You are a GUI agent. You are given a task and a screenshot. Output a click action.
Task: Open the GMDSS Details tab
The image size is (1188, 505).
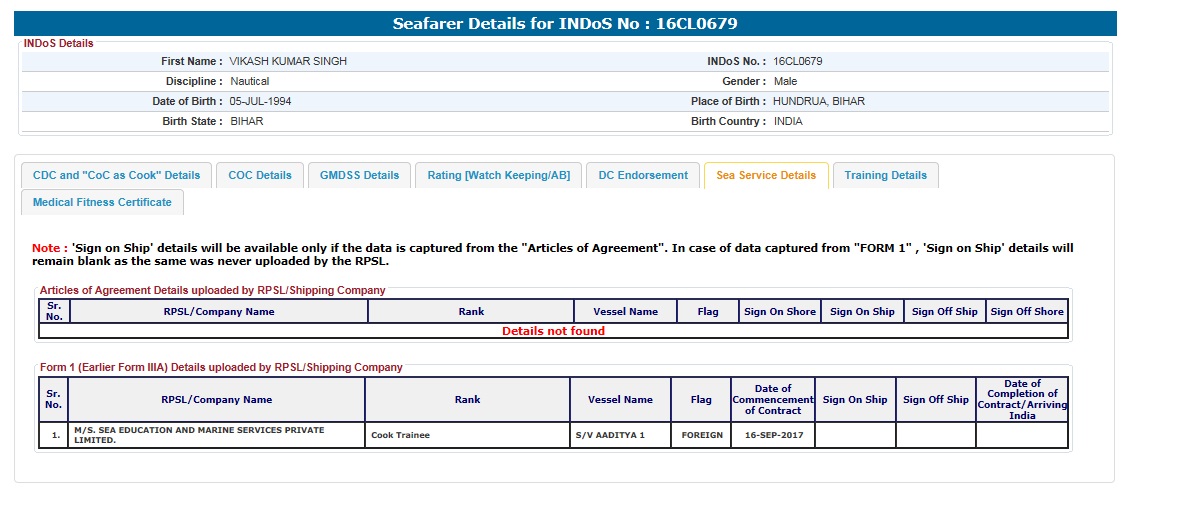(x=359, y=175)
